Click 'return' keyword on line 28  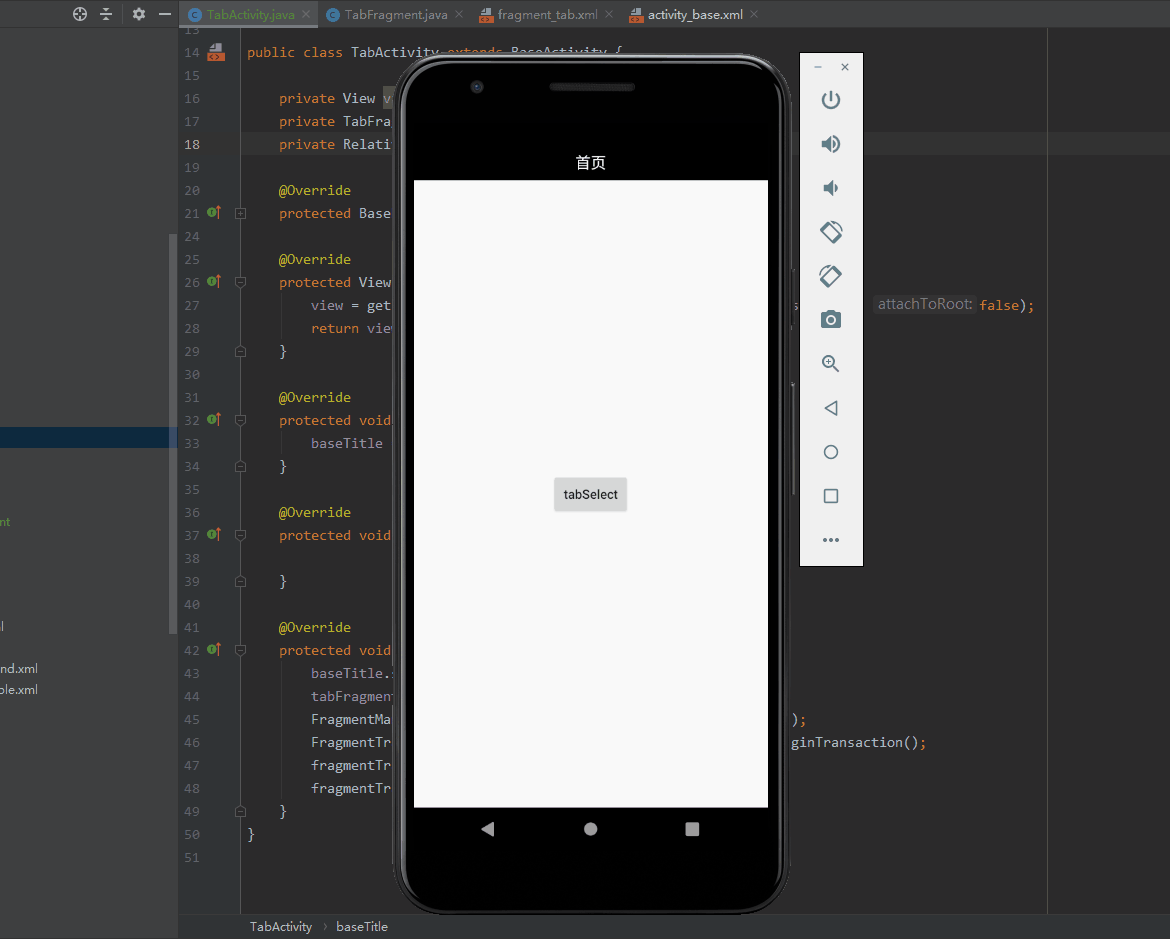(x=334, y=328)
